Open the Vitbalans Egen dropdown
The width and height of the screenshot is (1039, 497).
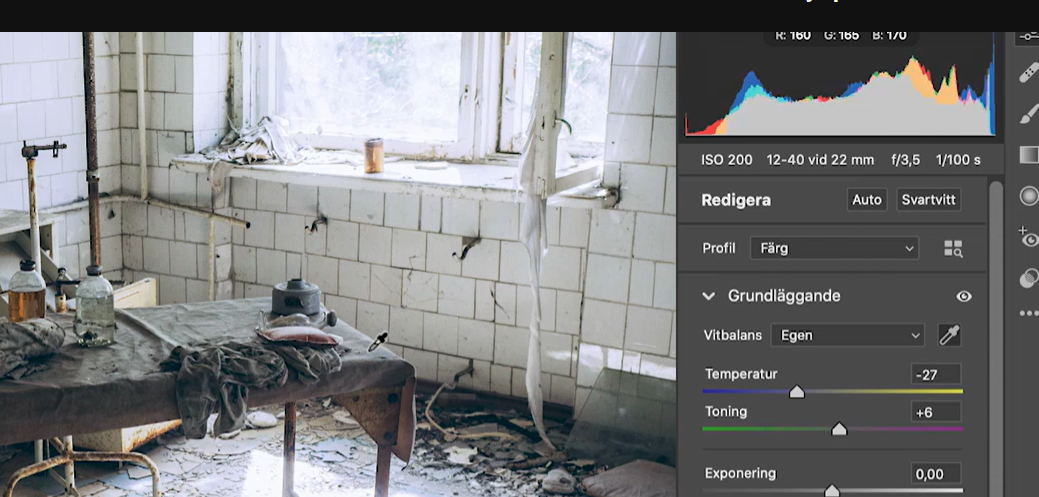[x=848, y=335]
